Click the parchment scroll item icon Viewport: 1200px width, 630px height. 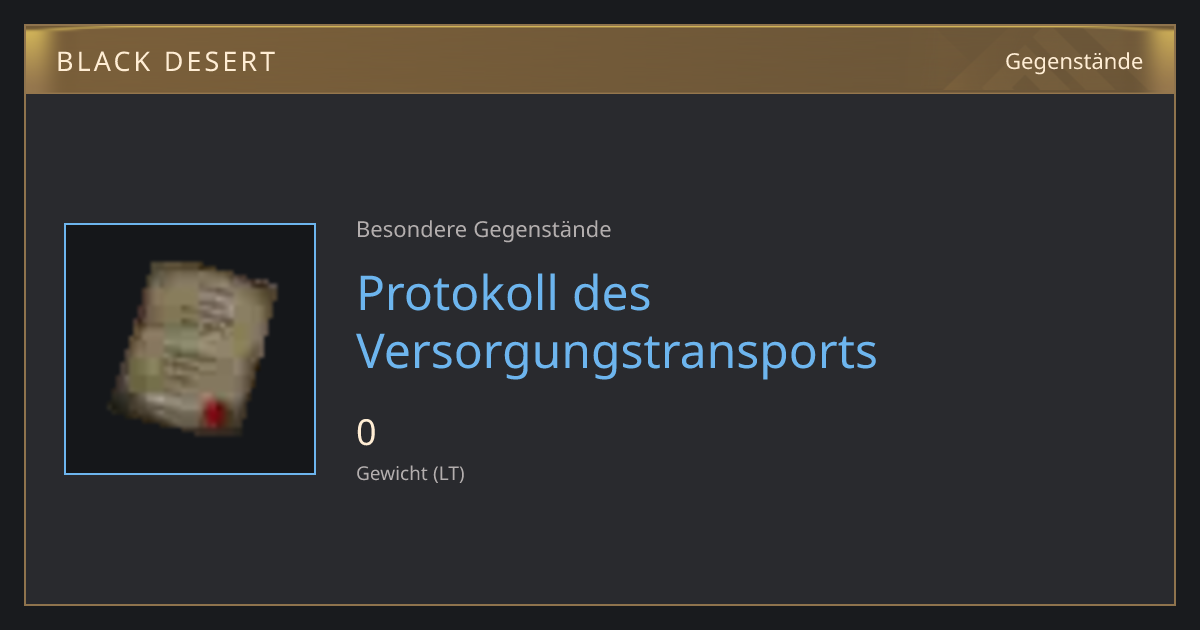tap(192, 347)
